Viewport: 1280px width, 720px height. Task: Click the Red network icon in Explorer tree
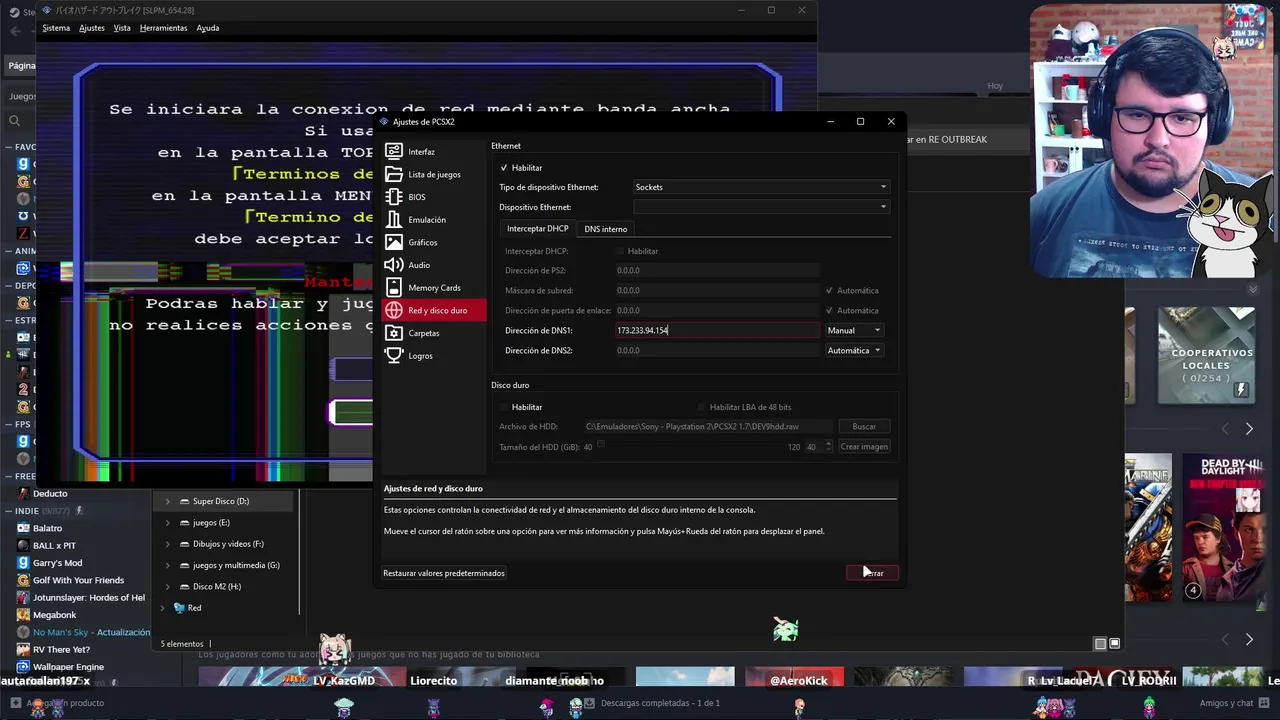coord(180,607)
